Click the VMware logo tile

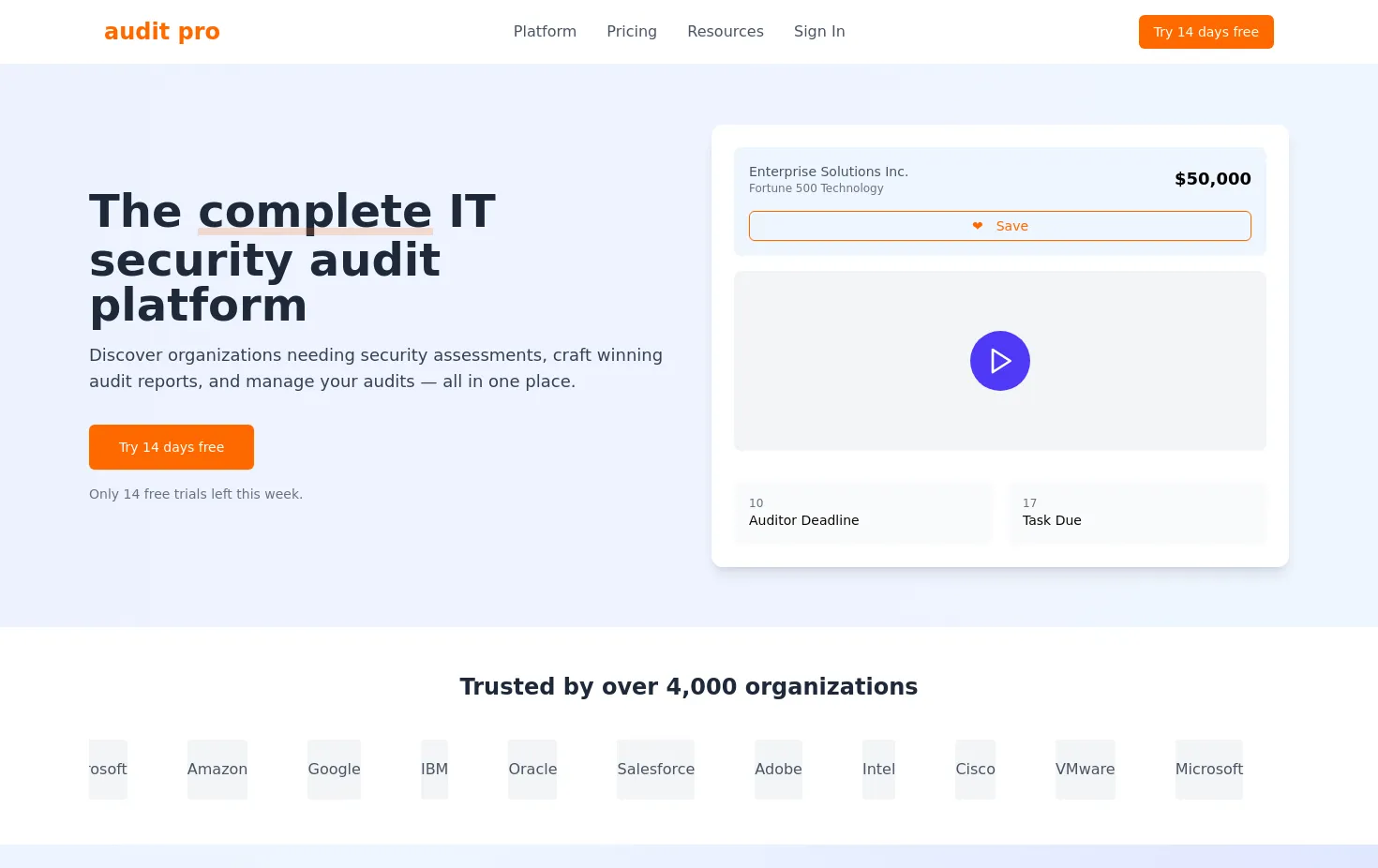coord(1086,770)
